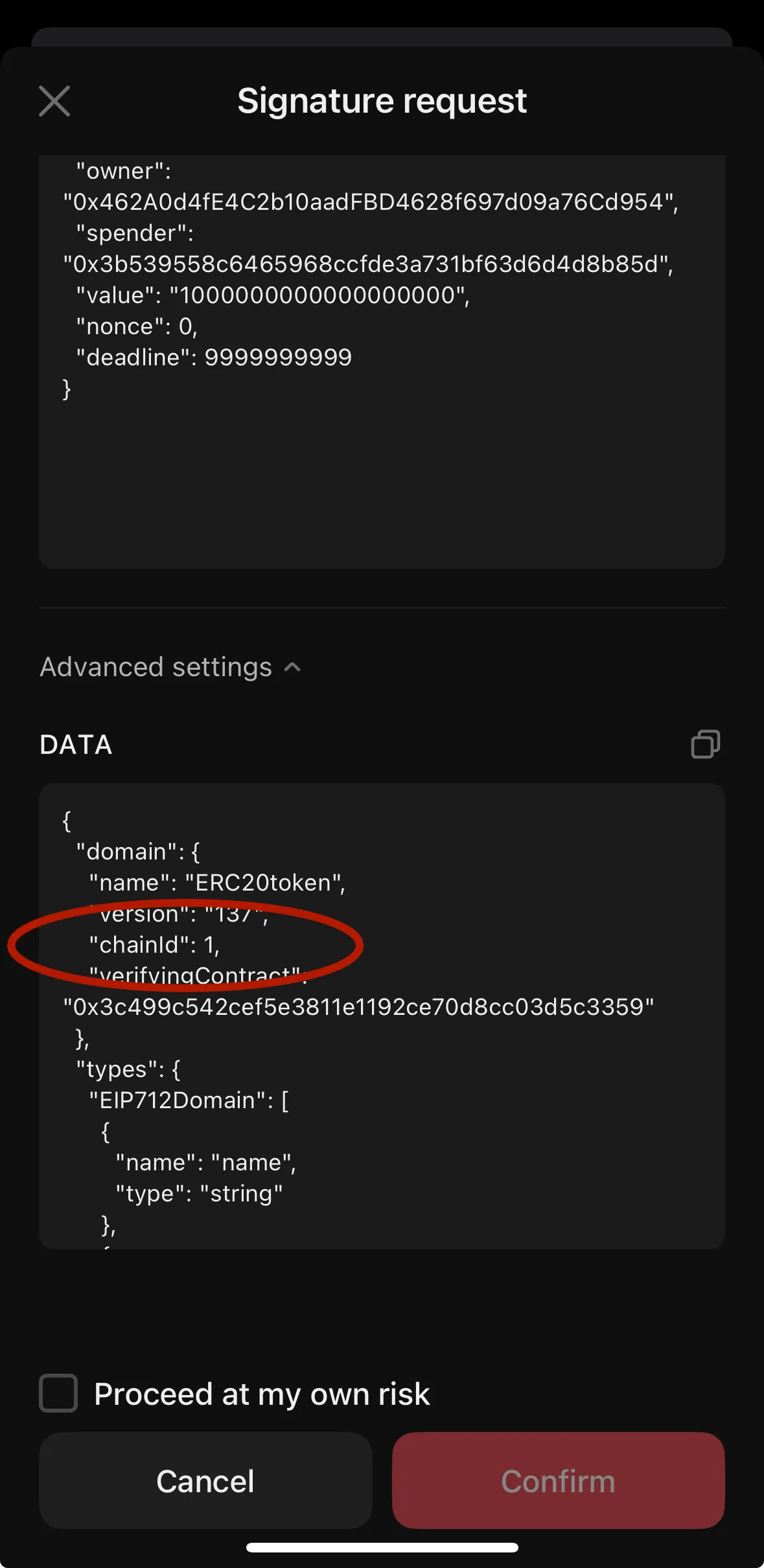This screenshot has height=1568, width=764.
Task: Tap the value amount line
Action: pyautogui.click(x=272, y=295)
